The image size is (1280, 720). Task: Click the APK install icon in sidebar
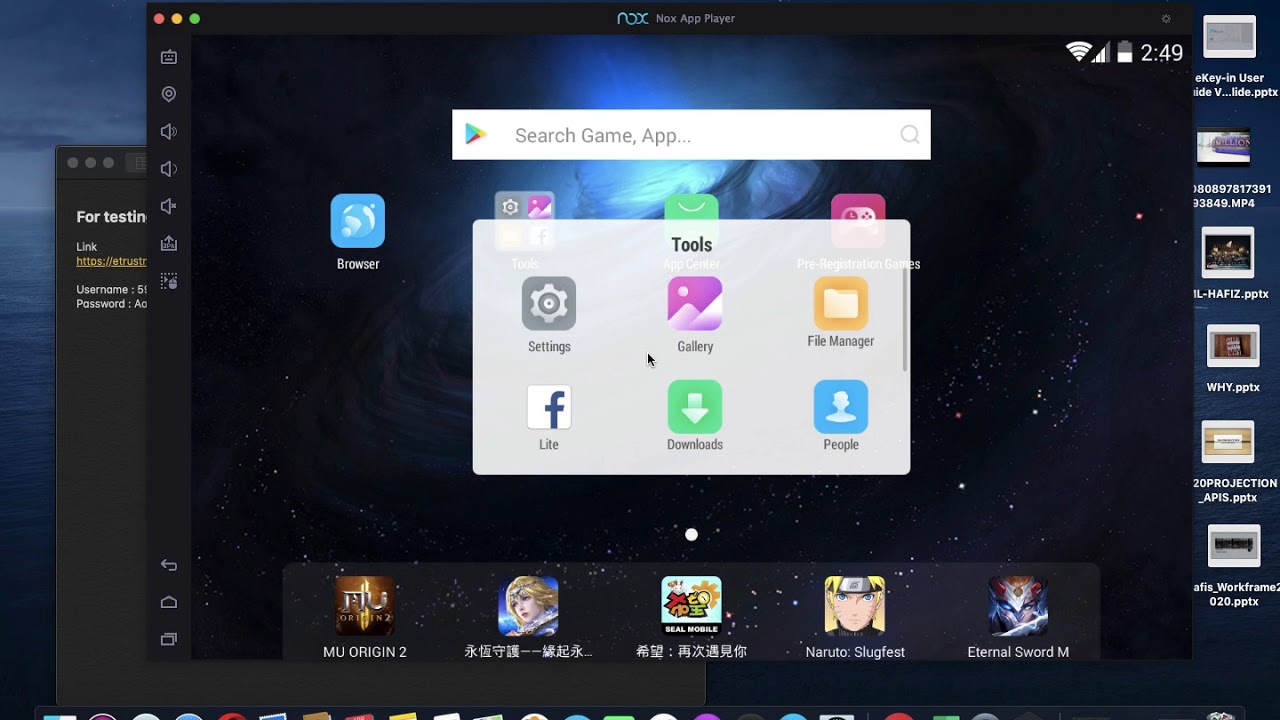[x=169, y=243]
